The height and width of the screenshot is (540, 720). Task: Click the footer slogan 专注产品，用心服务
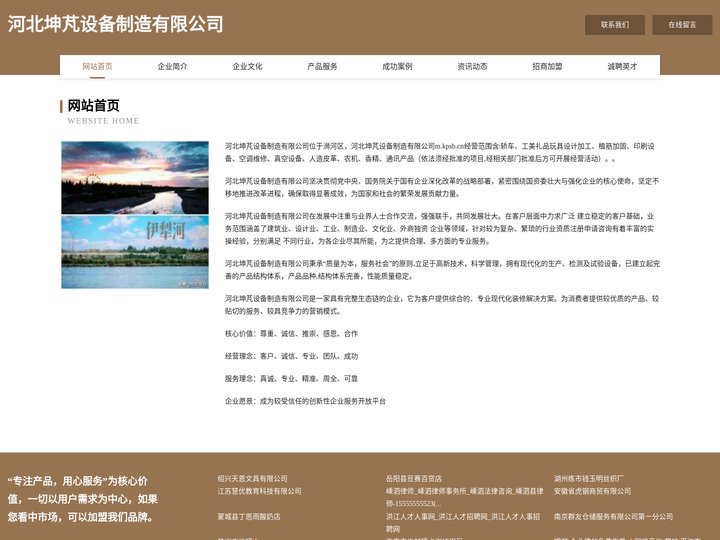tap(83, 499)
